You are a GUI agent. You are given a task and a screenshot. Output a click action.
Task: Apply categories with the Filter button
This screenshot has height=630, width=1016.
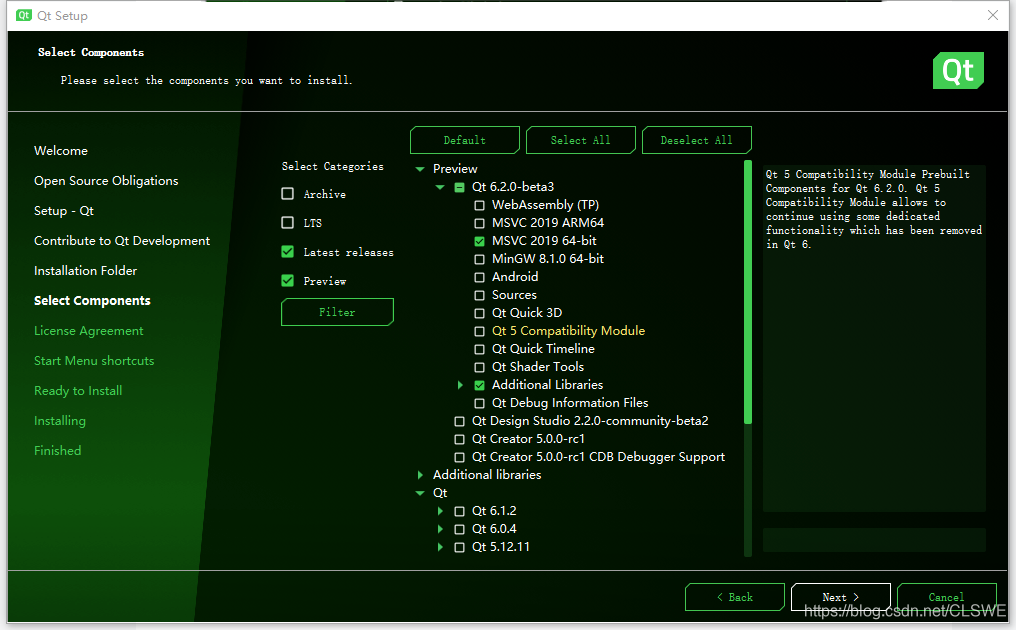click(x=337, y=312)
